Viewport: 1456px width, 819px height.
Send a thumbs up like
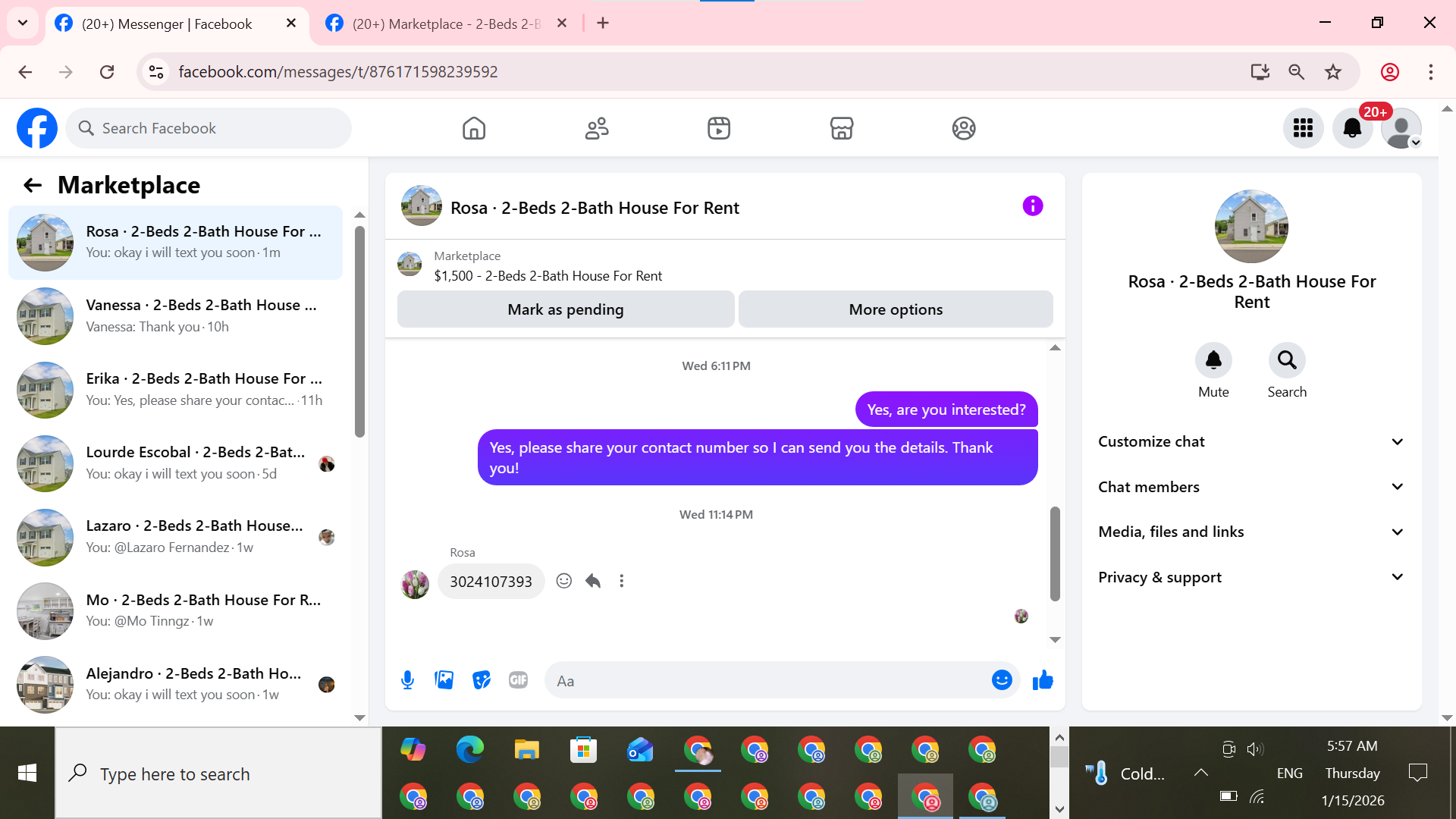coord(1043,680)
